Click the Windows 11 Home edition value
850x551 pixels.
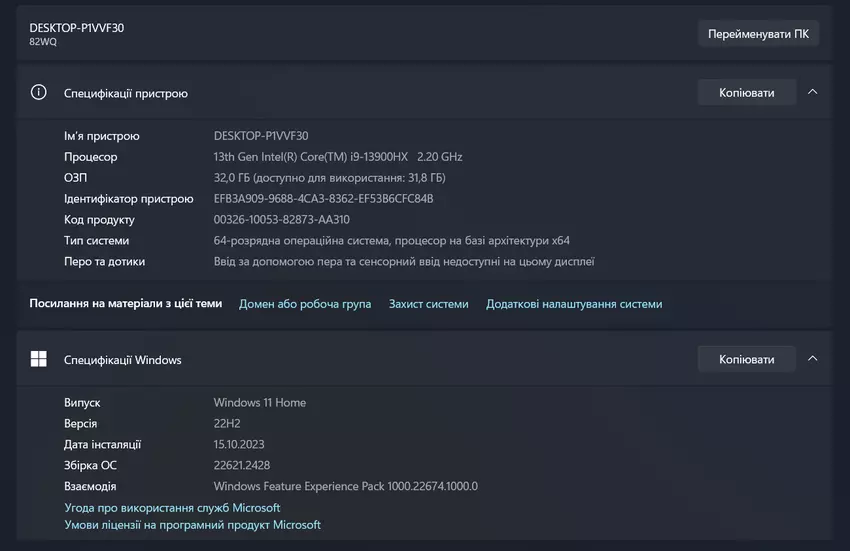(x=260, y=403)
